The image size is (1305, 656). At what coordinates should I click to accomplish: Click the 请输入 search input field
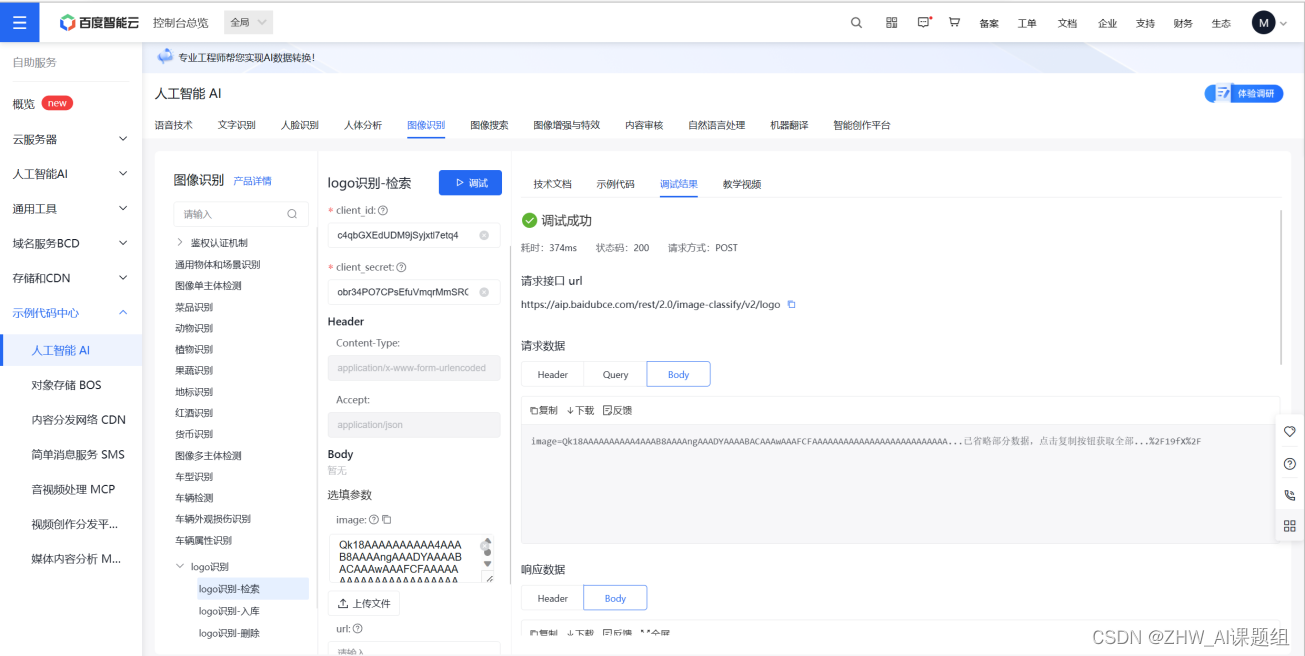coord(240,214)
